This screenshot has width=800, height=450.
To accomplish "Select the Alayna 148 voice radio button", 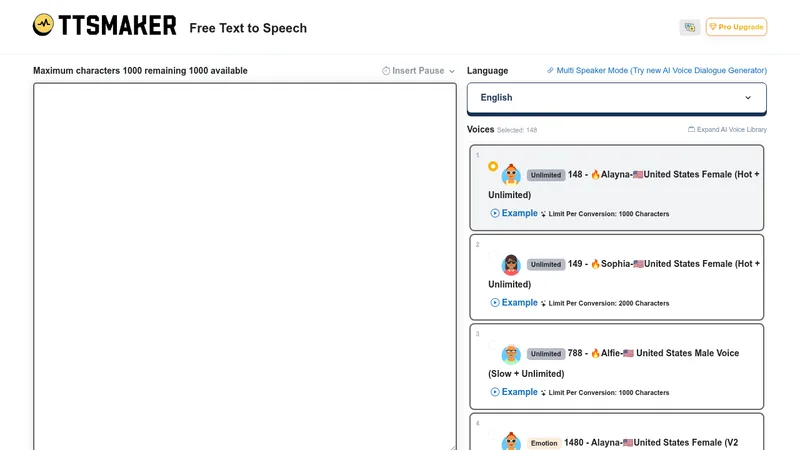I will [493, 166].
